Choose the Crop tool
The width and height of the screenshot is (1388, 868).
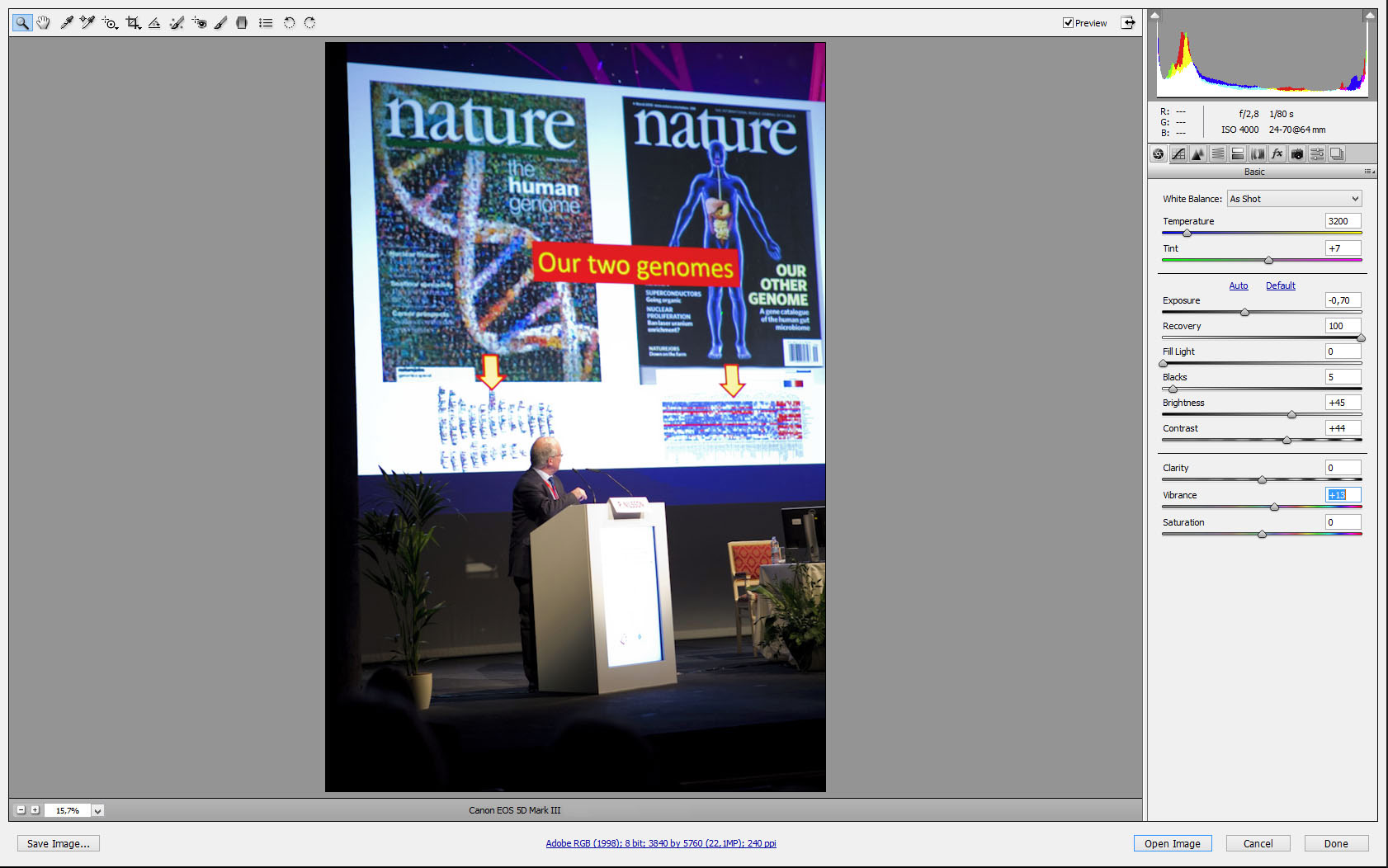(x=132, y=23)
